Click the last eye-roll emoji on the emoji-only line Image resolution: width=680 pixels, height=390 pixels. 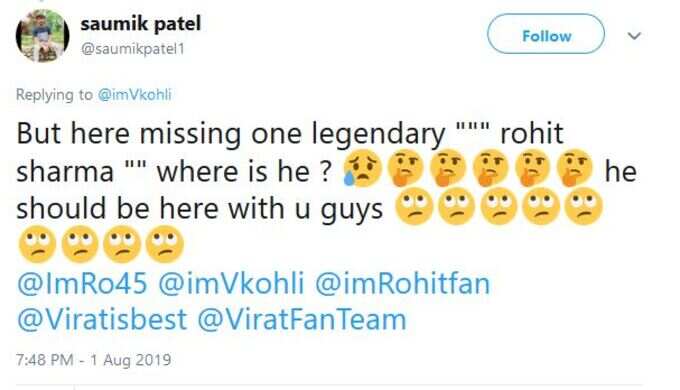coord(164,244)
